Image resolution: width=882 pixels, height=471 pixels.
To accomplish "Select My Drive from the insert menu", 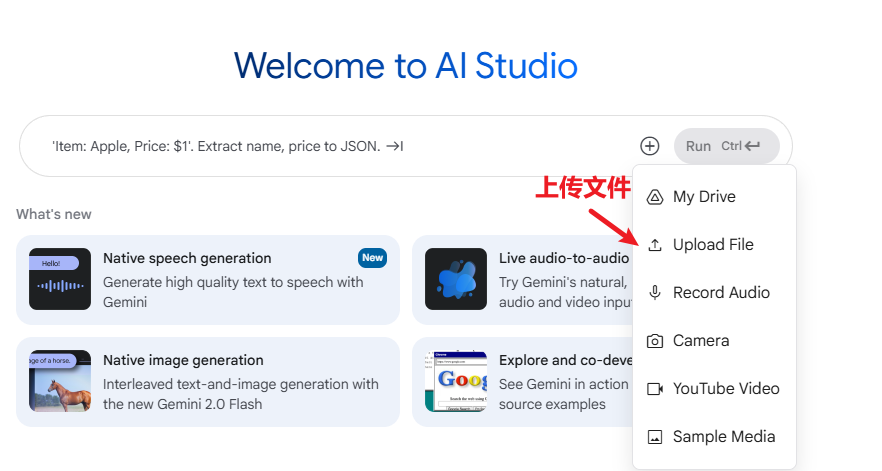I will click(704, 197).
